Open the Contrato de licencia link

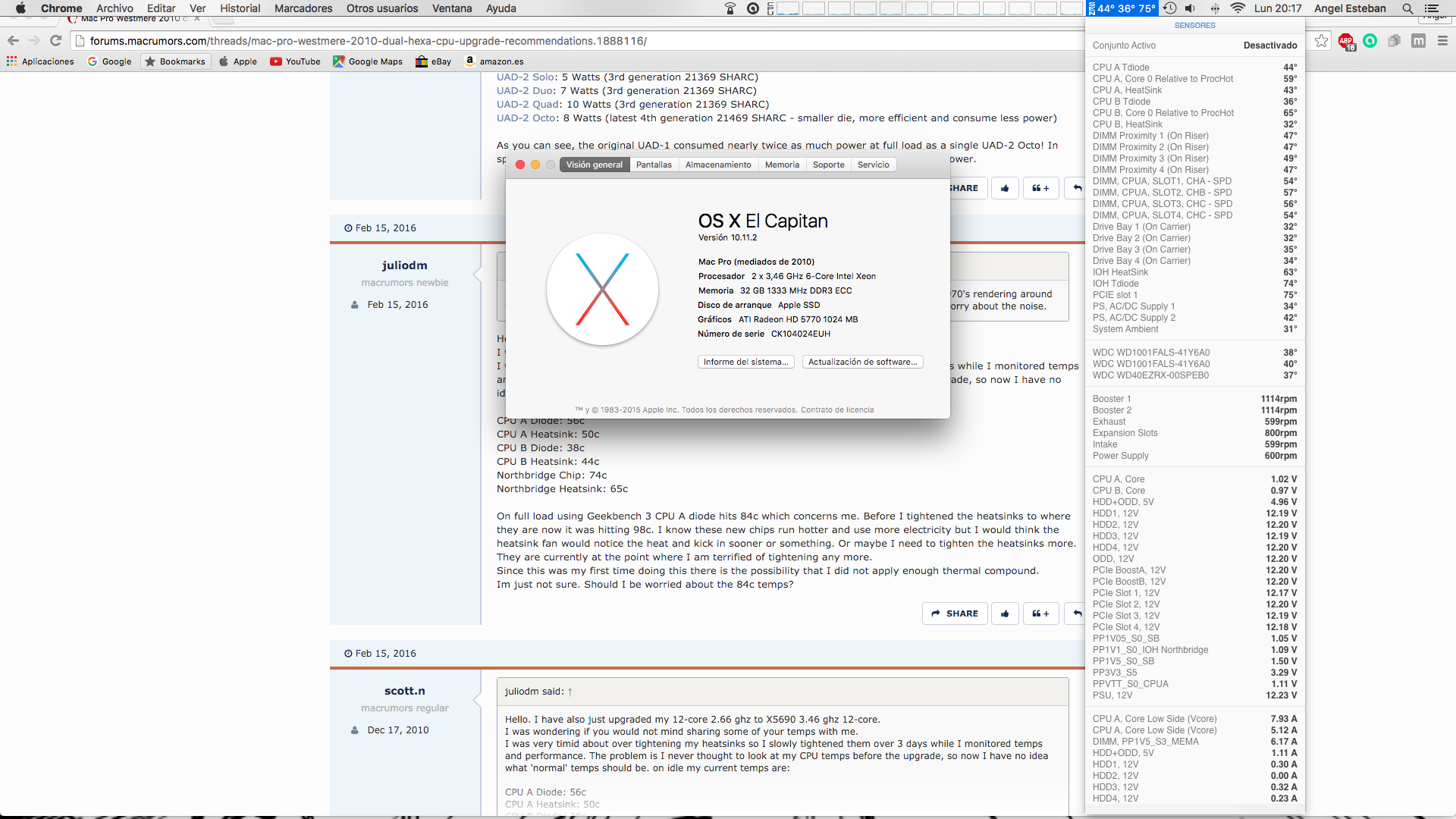[837, 409]
